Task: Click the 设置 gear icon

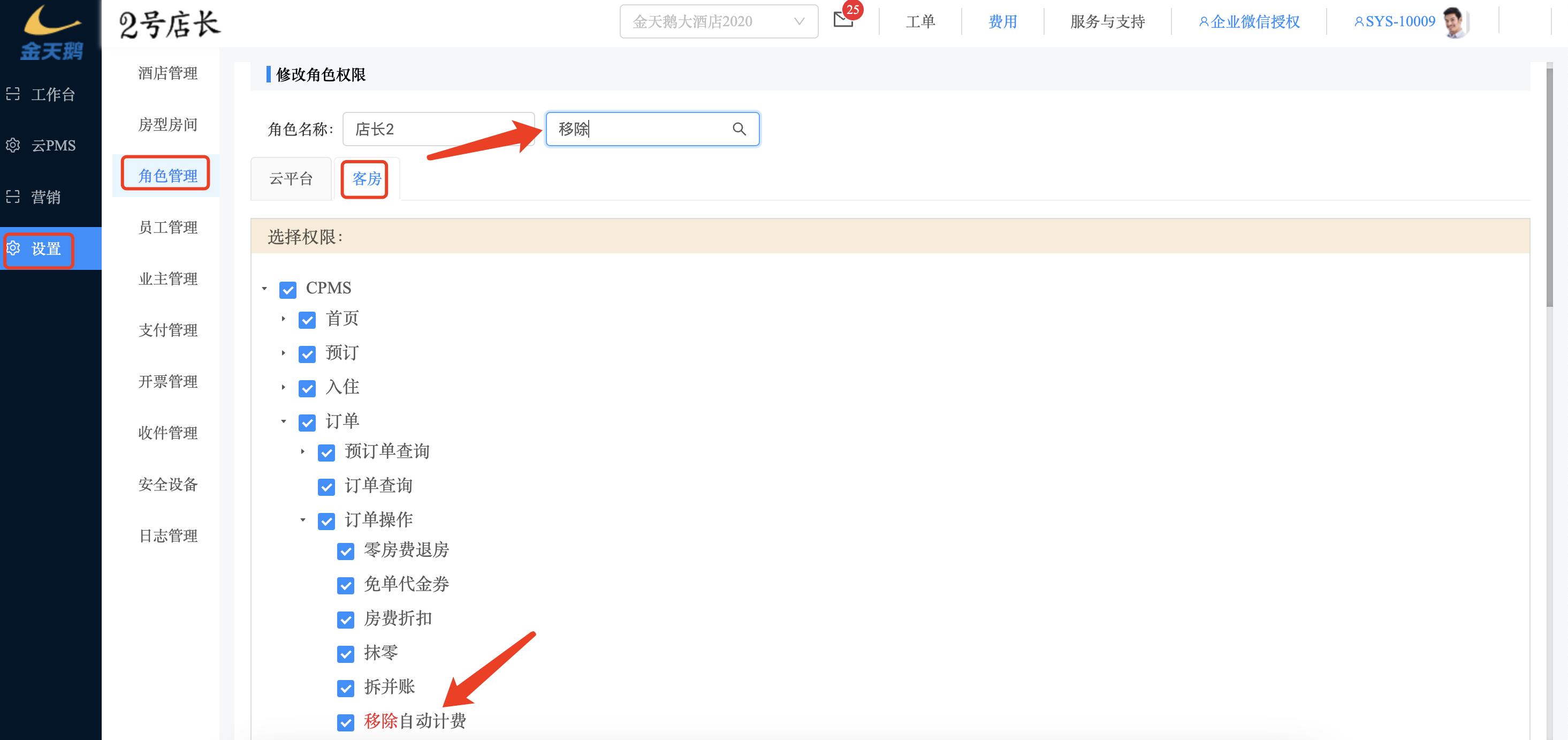Action: pyautogui.click(x=13, y=248)
